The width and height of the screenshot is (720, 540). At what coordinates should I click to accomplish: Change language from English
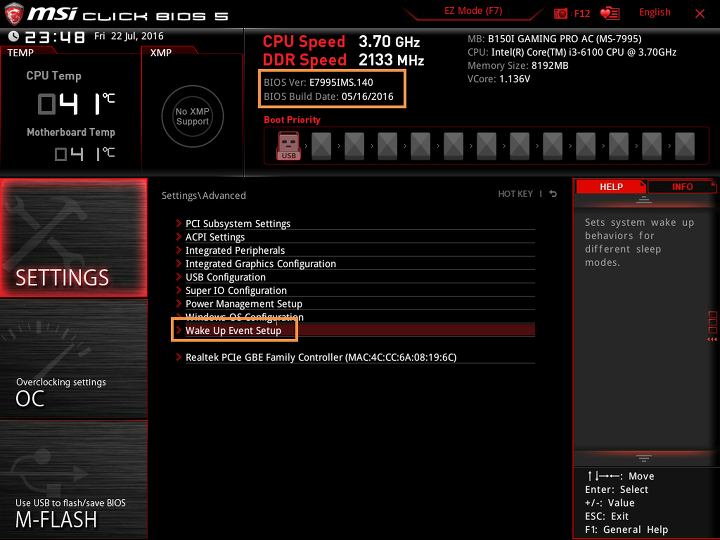coord(654,12)
